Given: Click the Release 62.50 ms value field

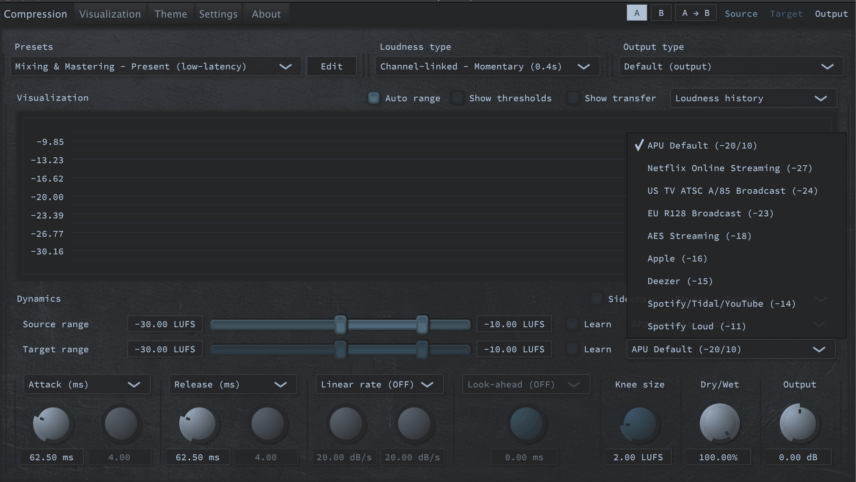Looking at the screenshot, I should pyautogui.click(x=198, y=457).
